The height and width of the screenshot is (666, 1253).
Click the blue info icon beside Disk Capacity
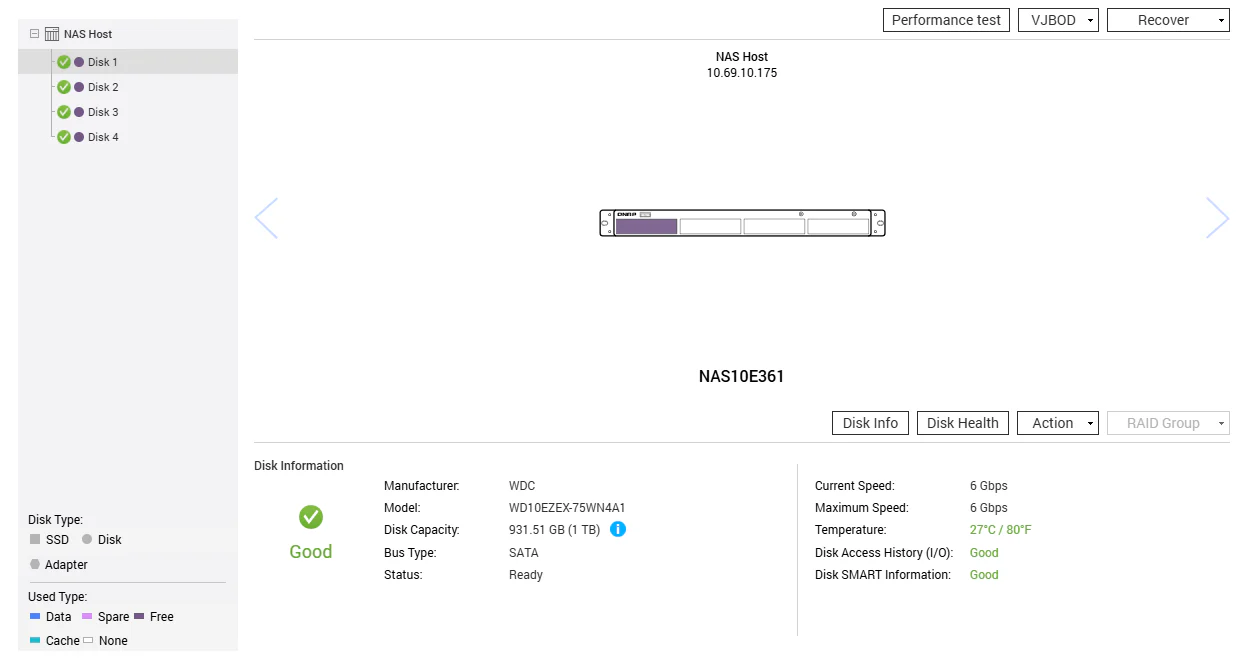(x=618, y=529)
